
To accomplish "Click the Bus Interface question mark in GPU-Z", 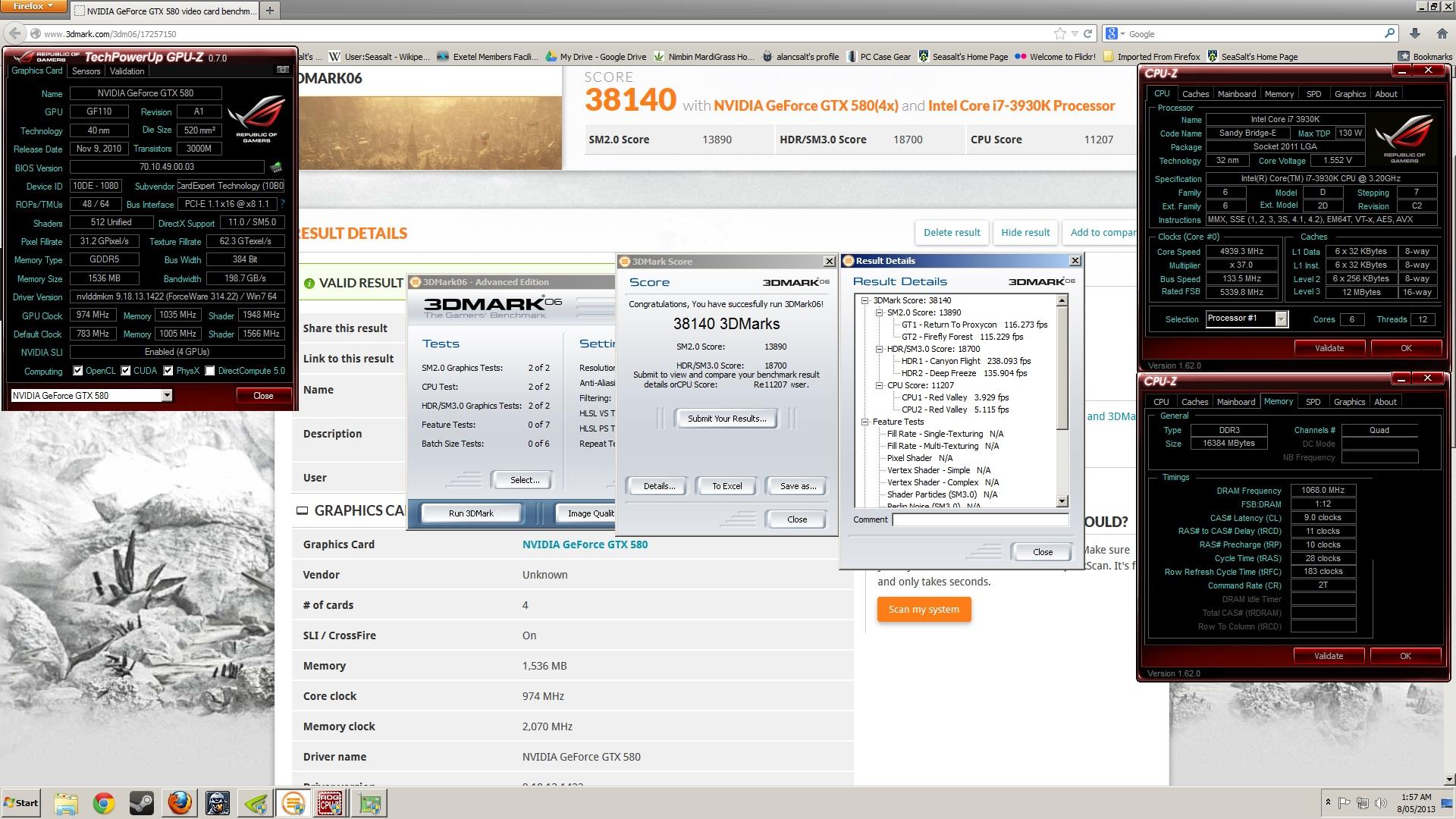I will [282, 204].
